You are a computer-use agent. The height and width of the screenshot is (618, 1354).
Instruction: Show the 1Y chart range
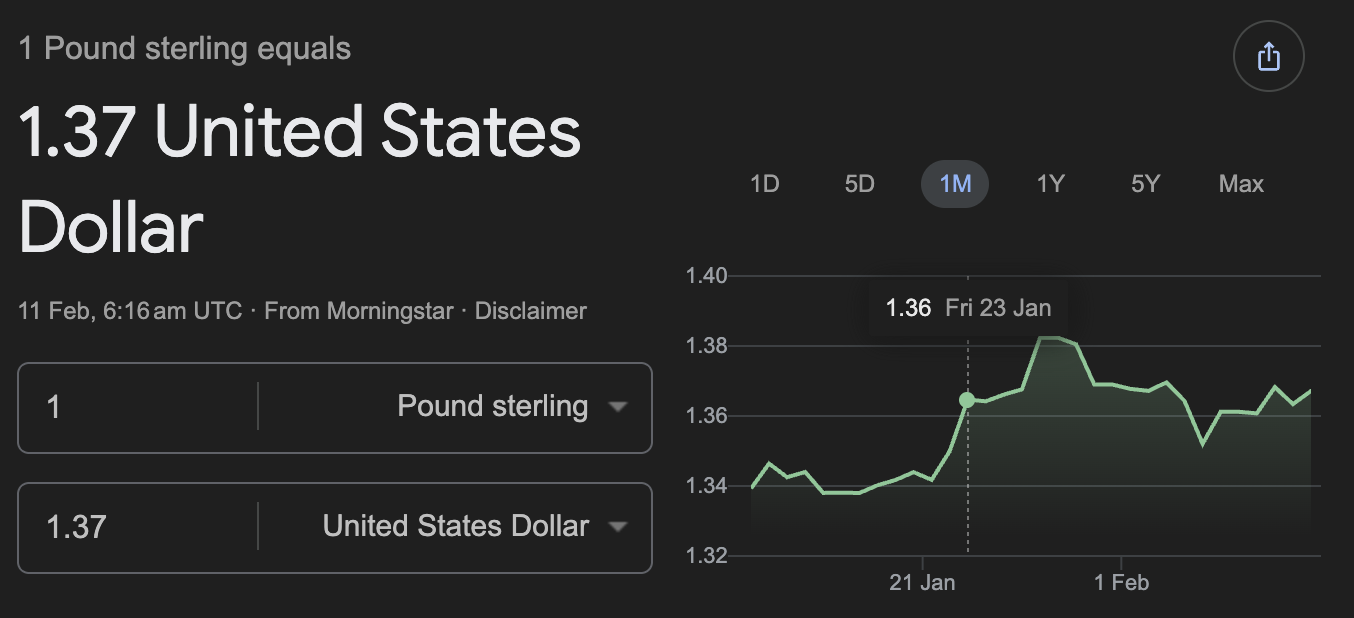pos(1050,184)
